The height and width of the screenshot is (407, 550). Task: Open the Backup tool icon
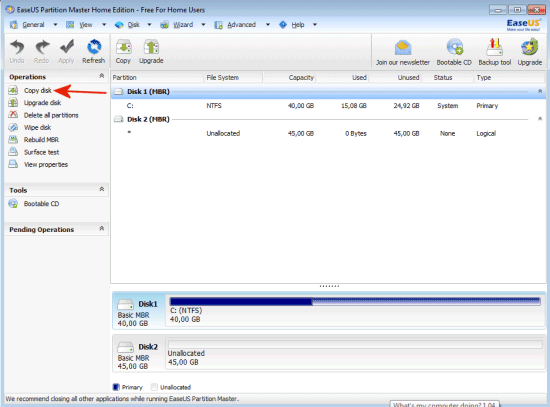coord(495,47)
